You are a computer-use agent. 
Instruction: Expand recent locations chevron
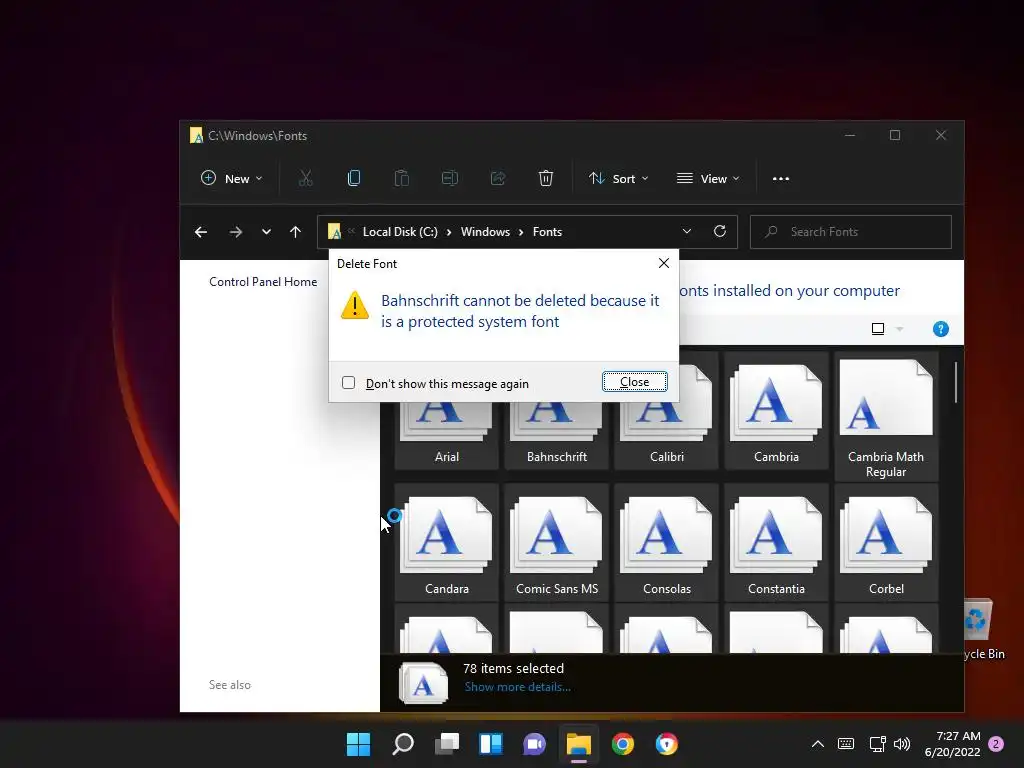pos(266,232)
